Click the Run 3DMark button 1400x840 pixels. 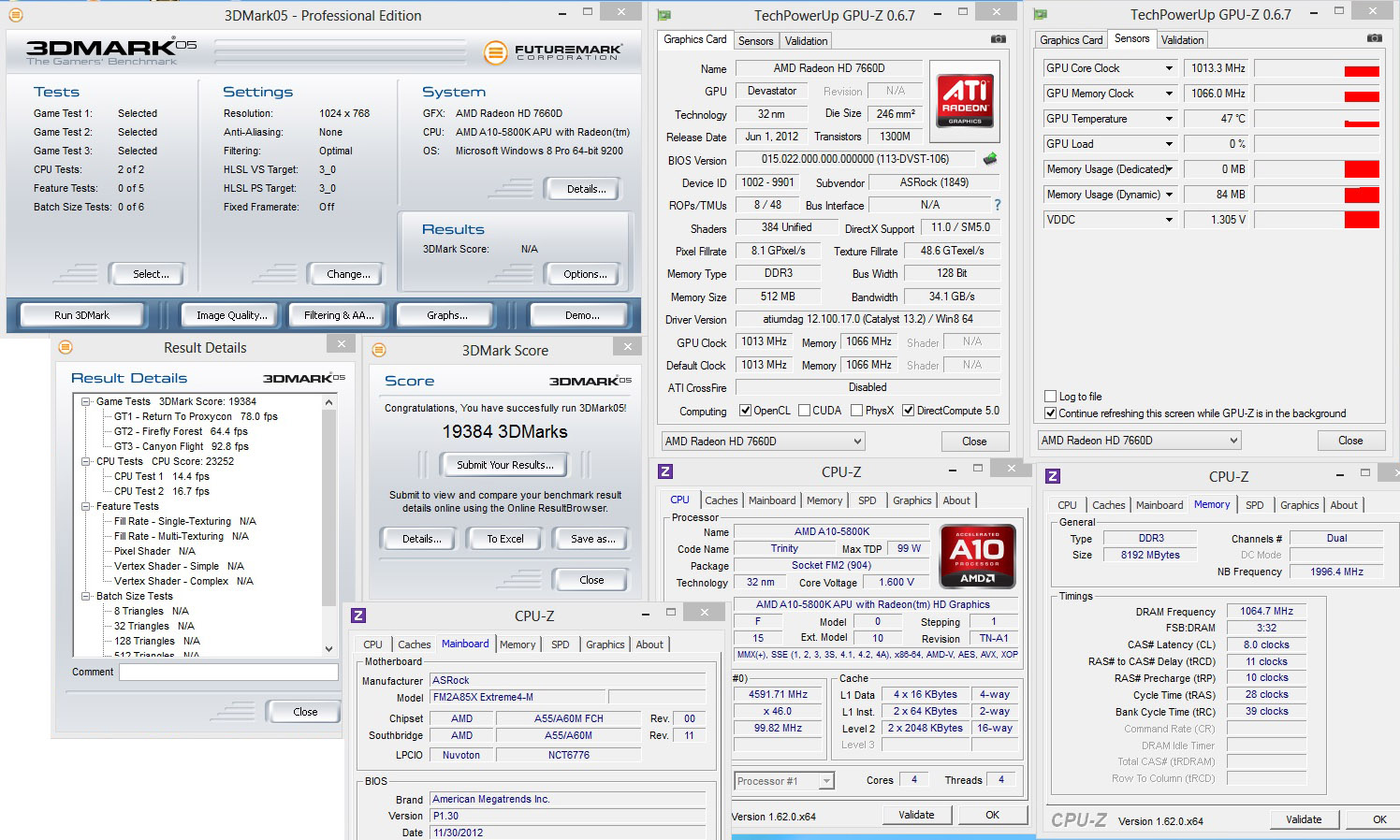point(81,315)
